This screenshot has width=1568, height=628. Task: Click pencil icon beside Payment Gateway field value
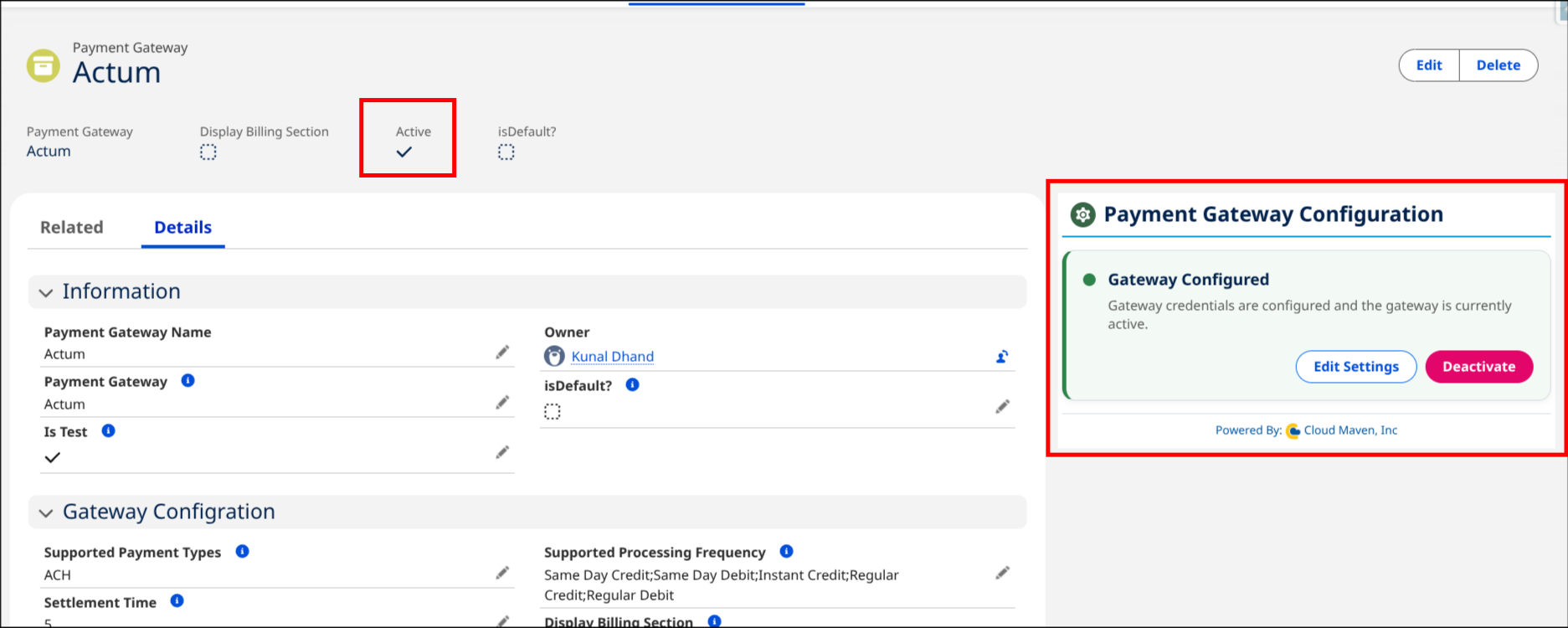click(502, 403)
